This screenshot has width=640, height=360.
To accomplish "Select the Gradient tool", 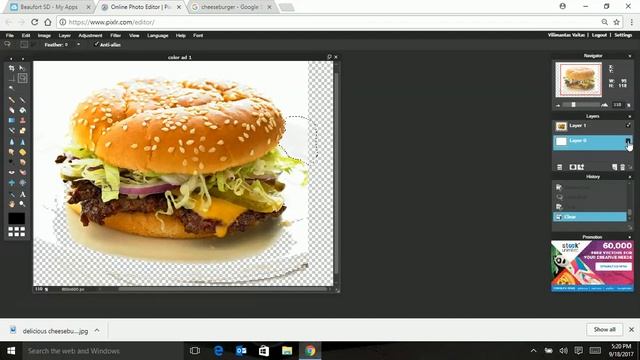I will tap(11, 120).
